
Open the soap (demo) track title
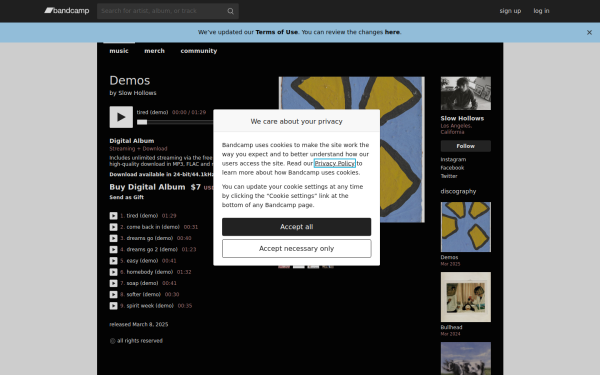pyautogui.click(x=142, y=283)
